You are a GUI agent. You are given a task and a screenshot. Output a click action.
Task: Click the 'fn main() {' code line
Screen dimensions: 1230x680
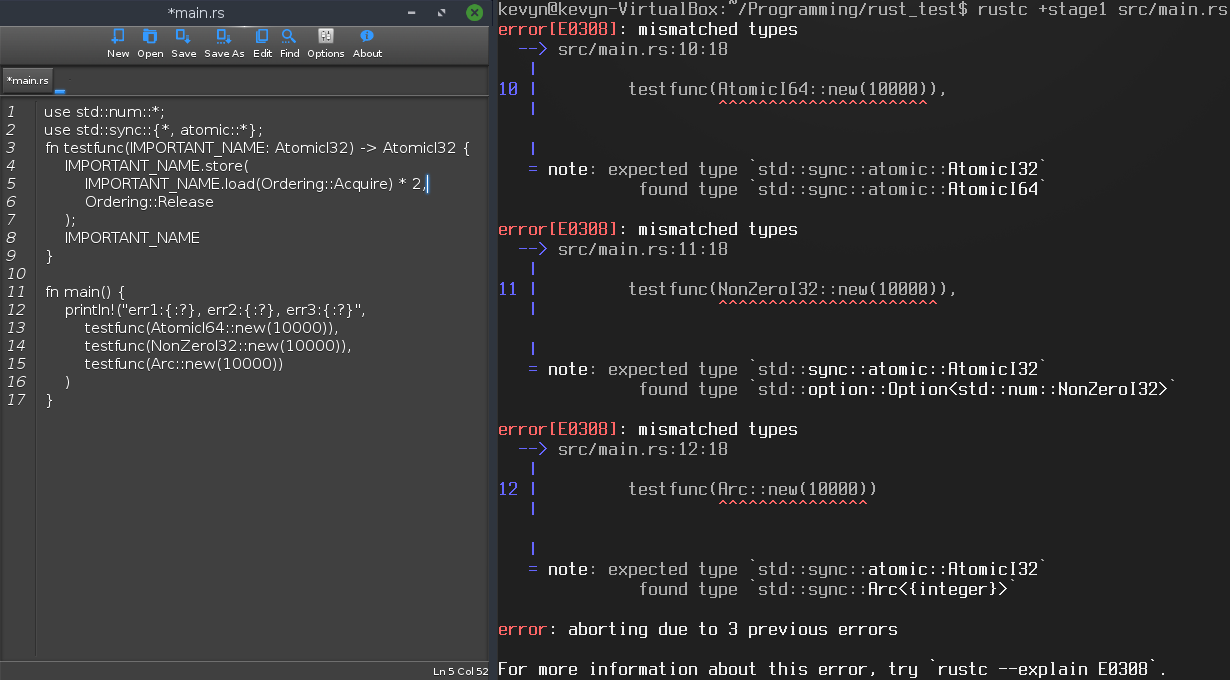[x=85, y=292]
